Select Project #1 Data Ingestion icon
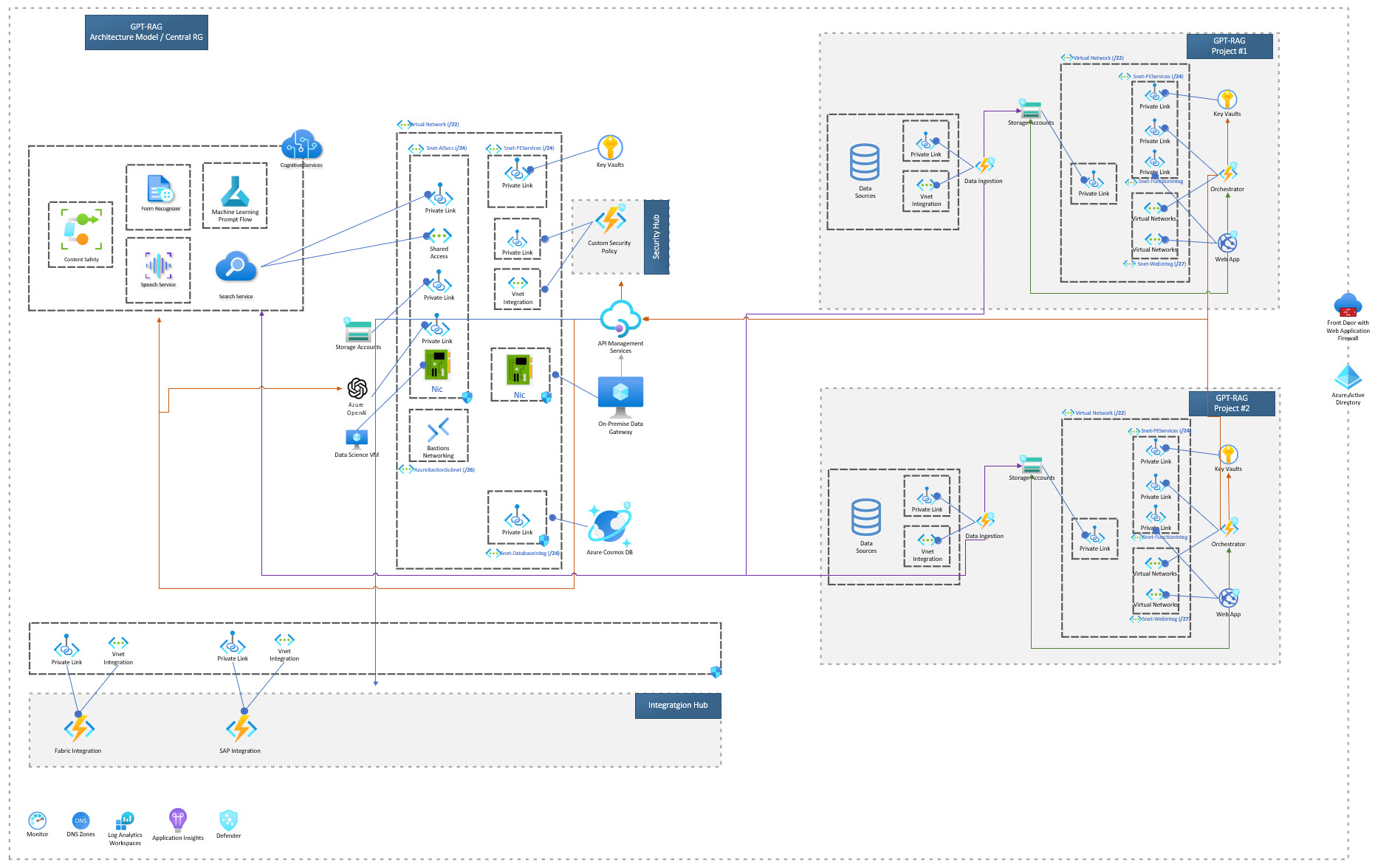1375x868 pixels. [x=985, y=165]
